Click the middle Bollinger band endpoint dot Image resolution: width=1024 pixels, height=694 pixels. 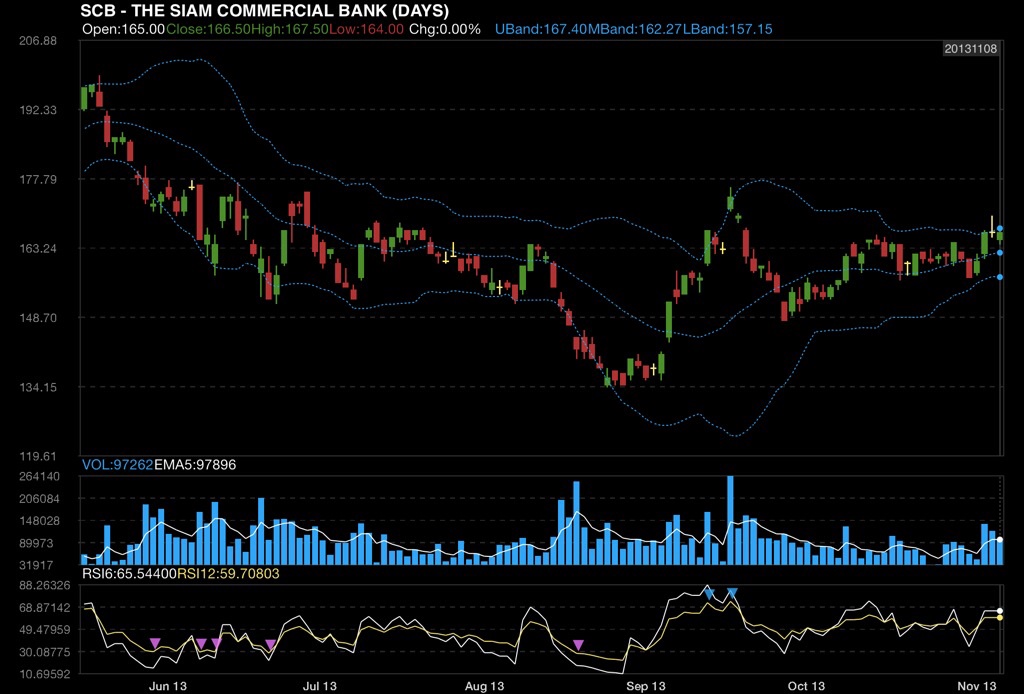click(1000, 253)
